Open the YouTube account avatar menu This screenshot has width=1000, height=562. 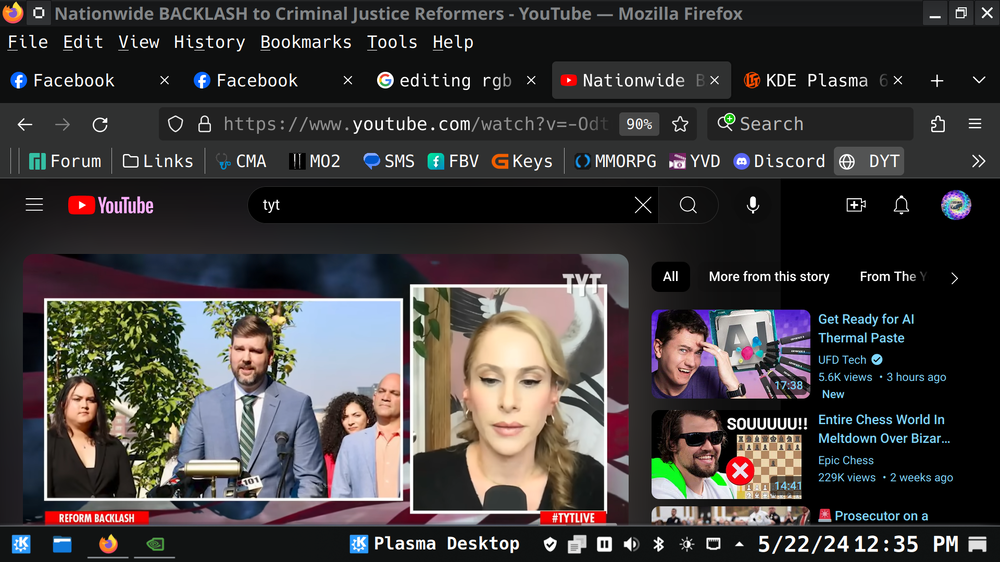tap(955, 205)
